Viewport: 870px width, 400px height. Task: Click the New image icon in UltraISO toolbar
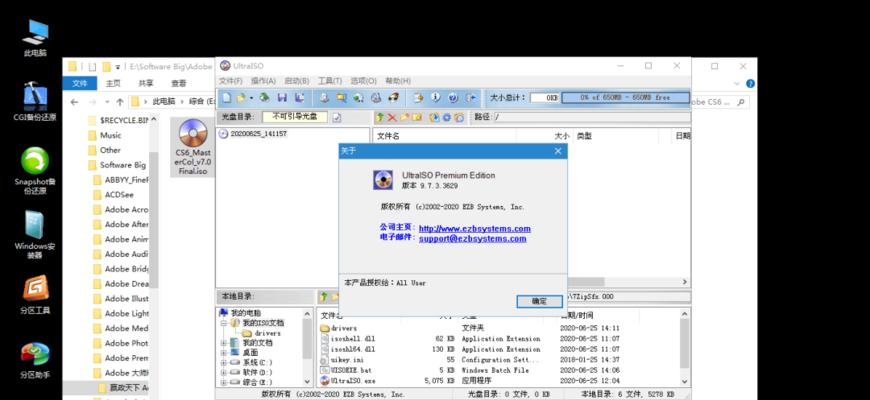pyautogui.click(x=226, y=98)
